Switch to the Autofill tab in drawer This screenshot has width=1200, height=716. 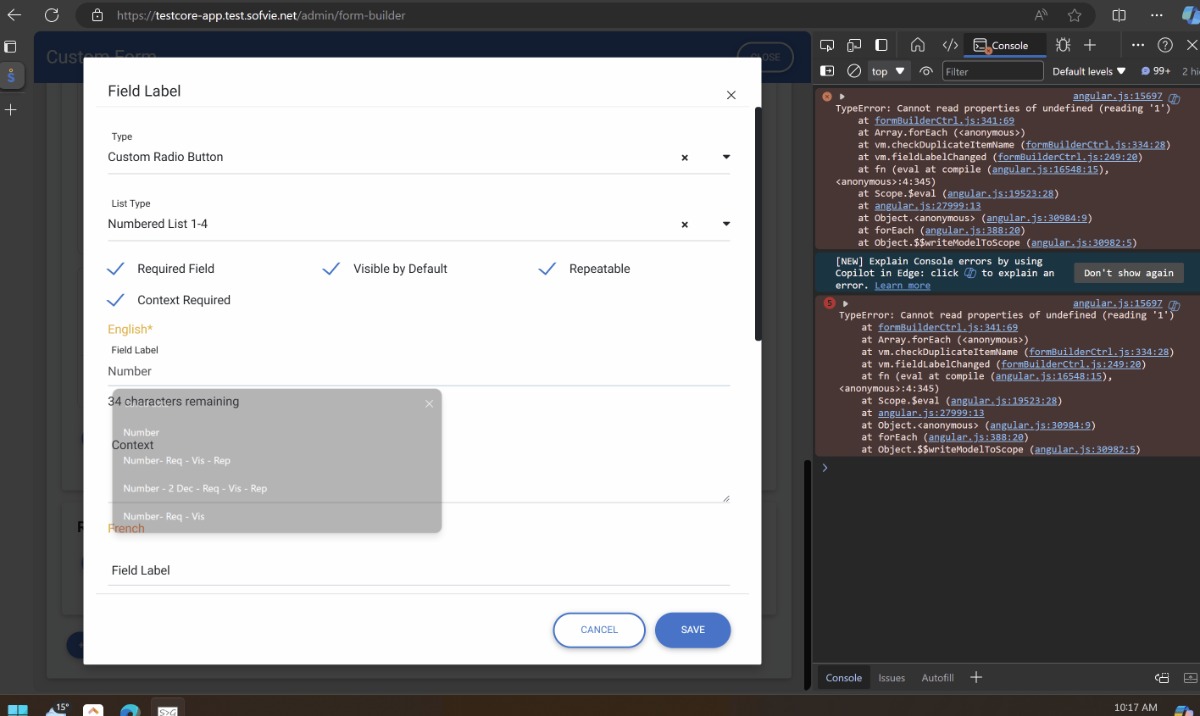coord(938,677)
